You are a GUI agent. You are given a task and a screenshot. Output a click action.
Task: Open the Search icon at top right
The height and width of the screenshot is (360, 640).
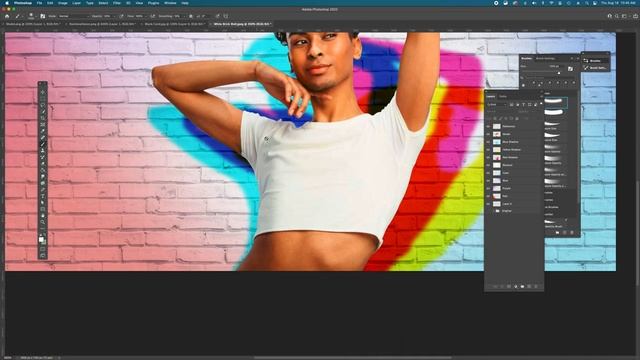coord(617,16)
